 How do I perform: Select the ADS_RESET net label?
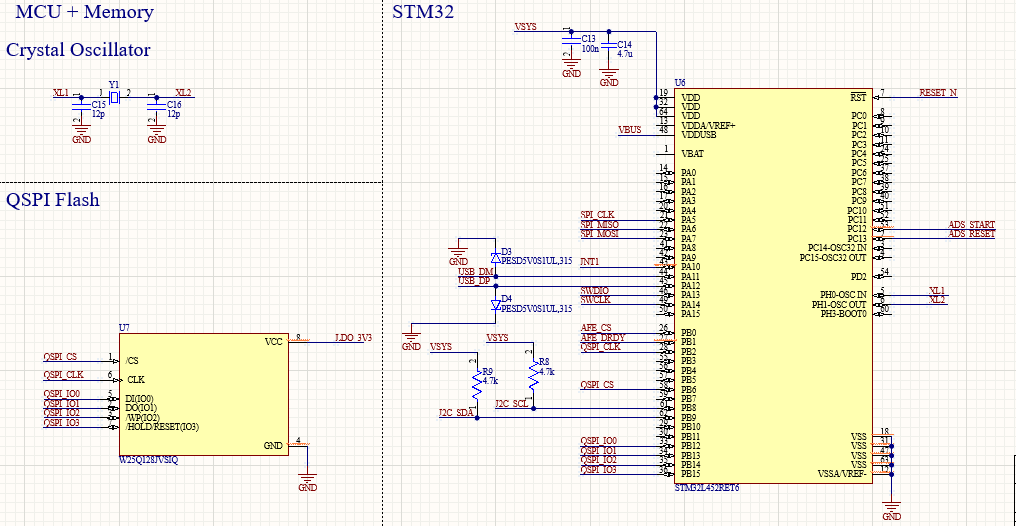point(971,234)
